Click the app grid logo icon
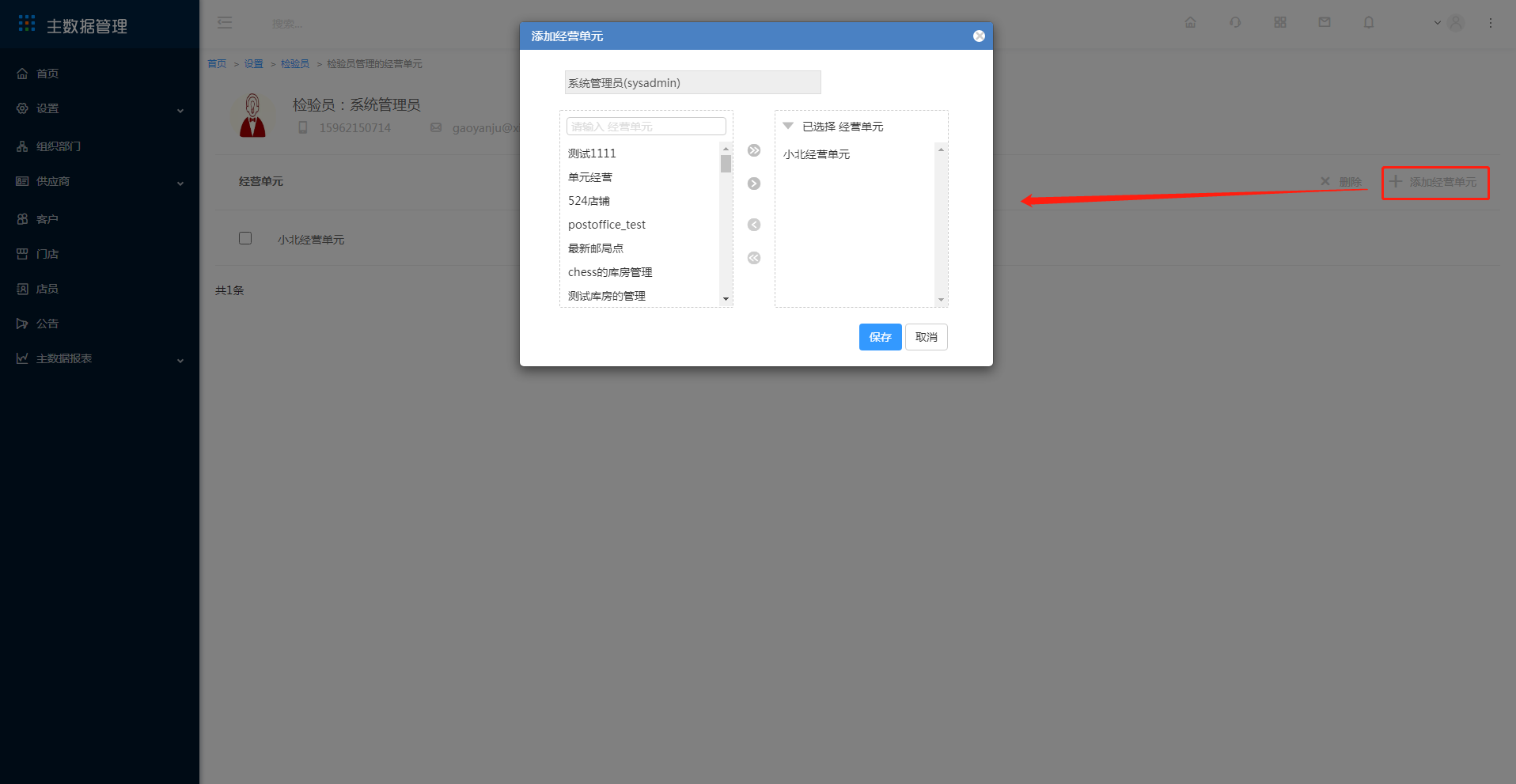This screenshot has width=1516, height=784. pyautogui.click(x=27, y=24)
